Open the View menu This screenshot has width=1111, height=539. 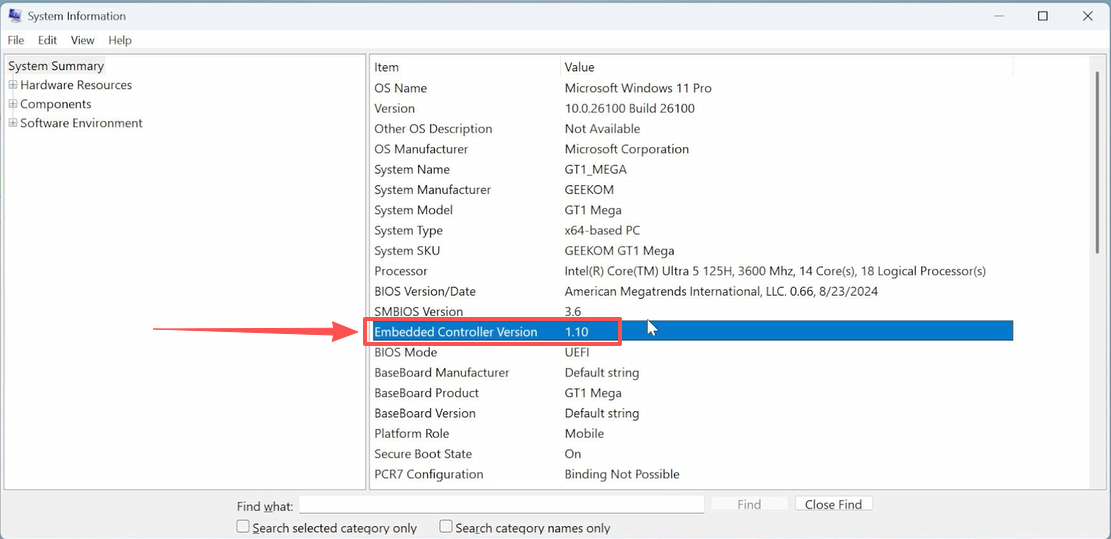click(x=83, y=40)
